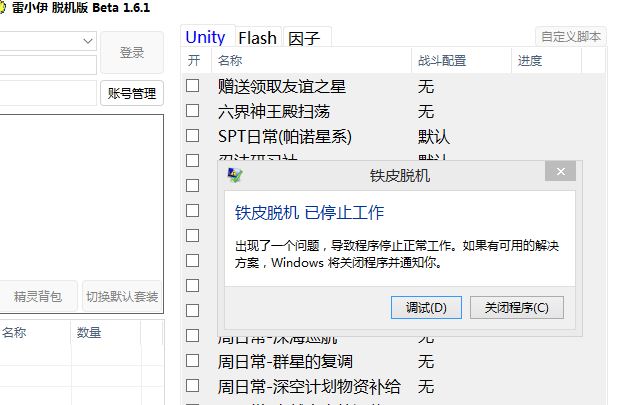Click the 关闭程序(C) button
Image resolution: width=618 pixels, height=405 pixels.
coord(516,307)
